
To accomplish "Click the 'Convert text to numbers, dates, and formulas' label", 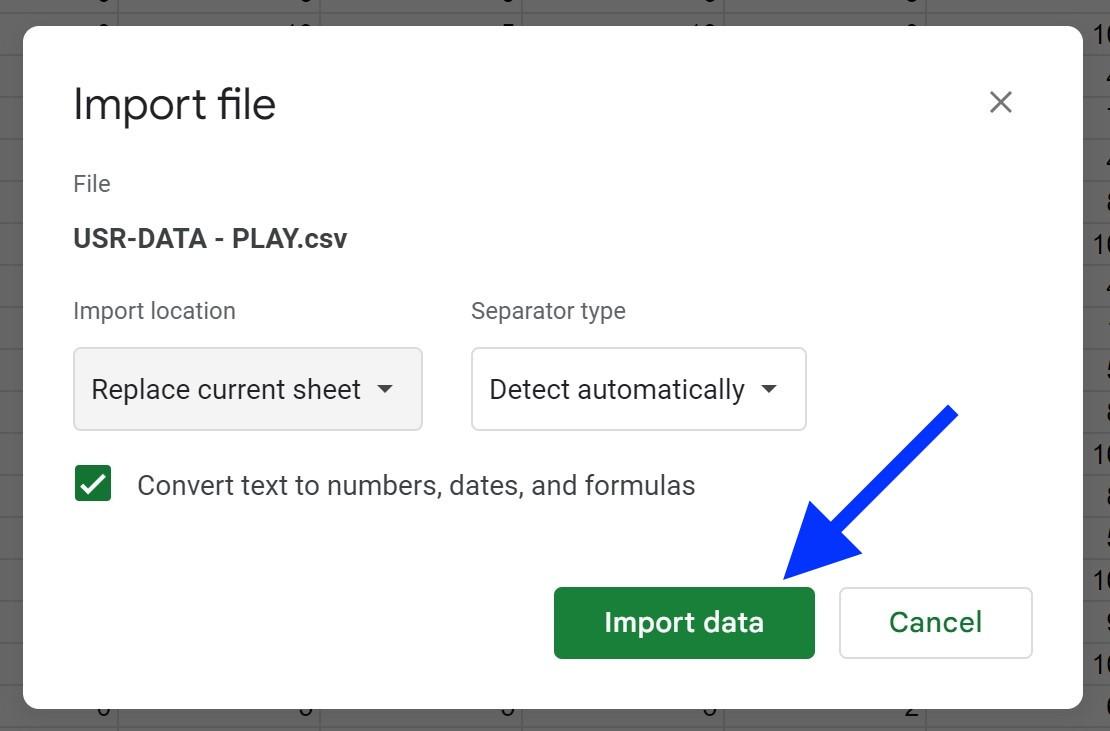I will click(416, 486).
